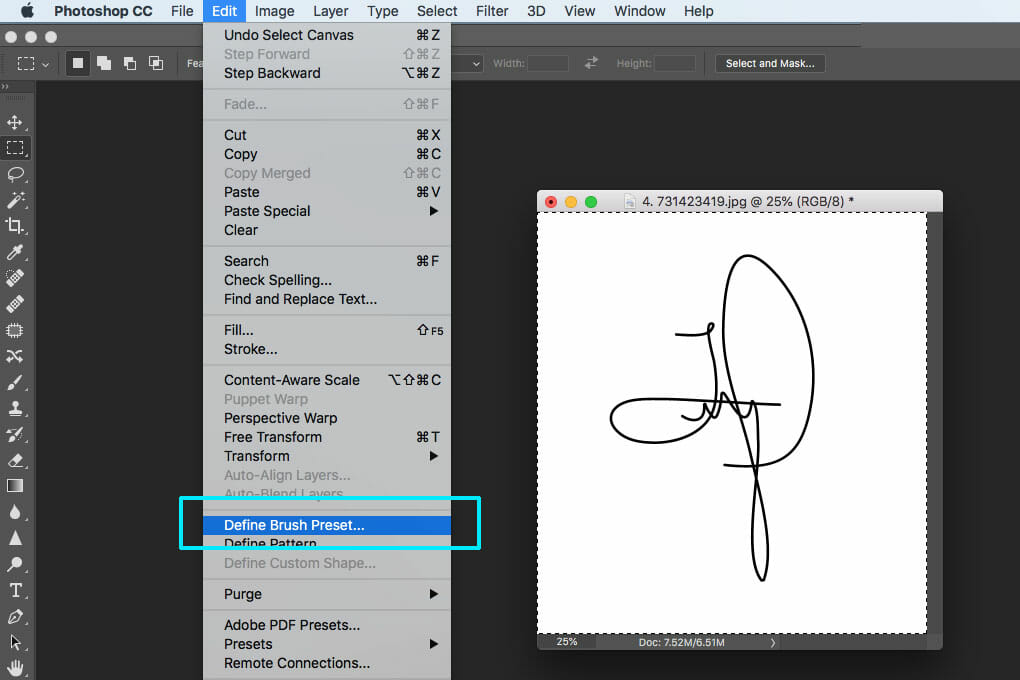Select the Lasso tool

[x=15, y=174]
